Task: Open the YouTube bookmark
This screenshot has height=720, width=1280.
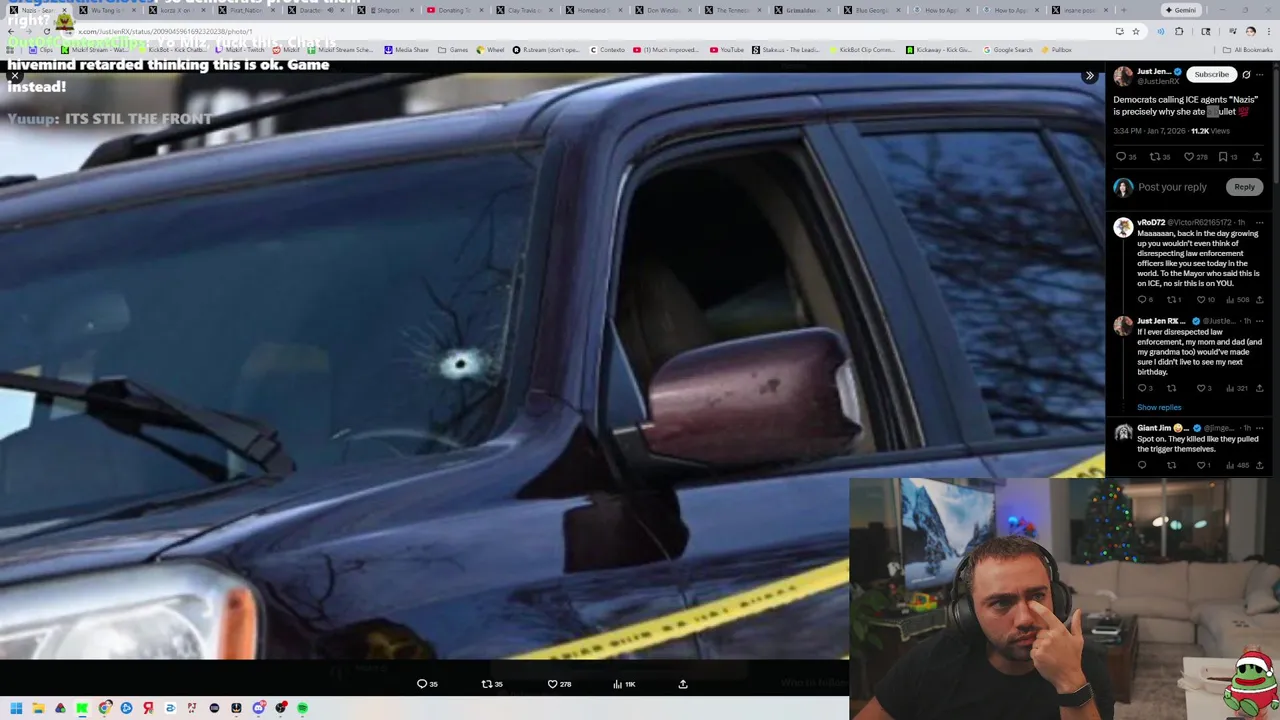Action: pyautogui.click(x=727, y=50)
